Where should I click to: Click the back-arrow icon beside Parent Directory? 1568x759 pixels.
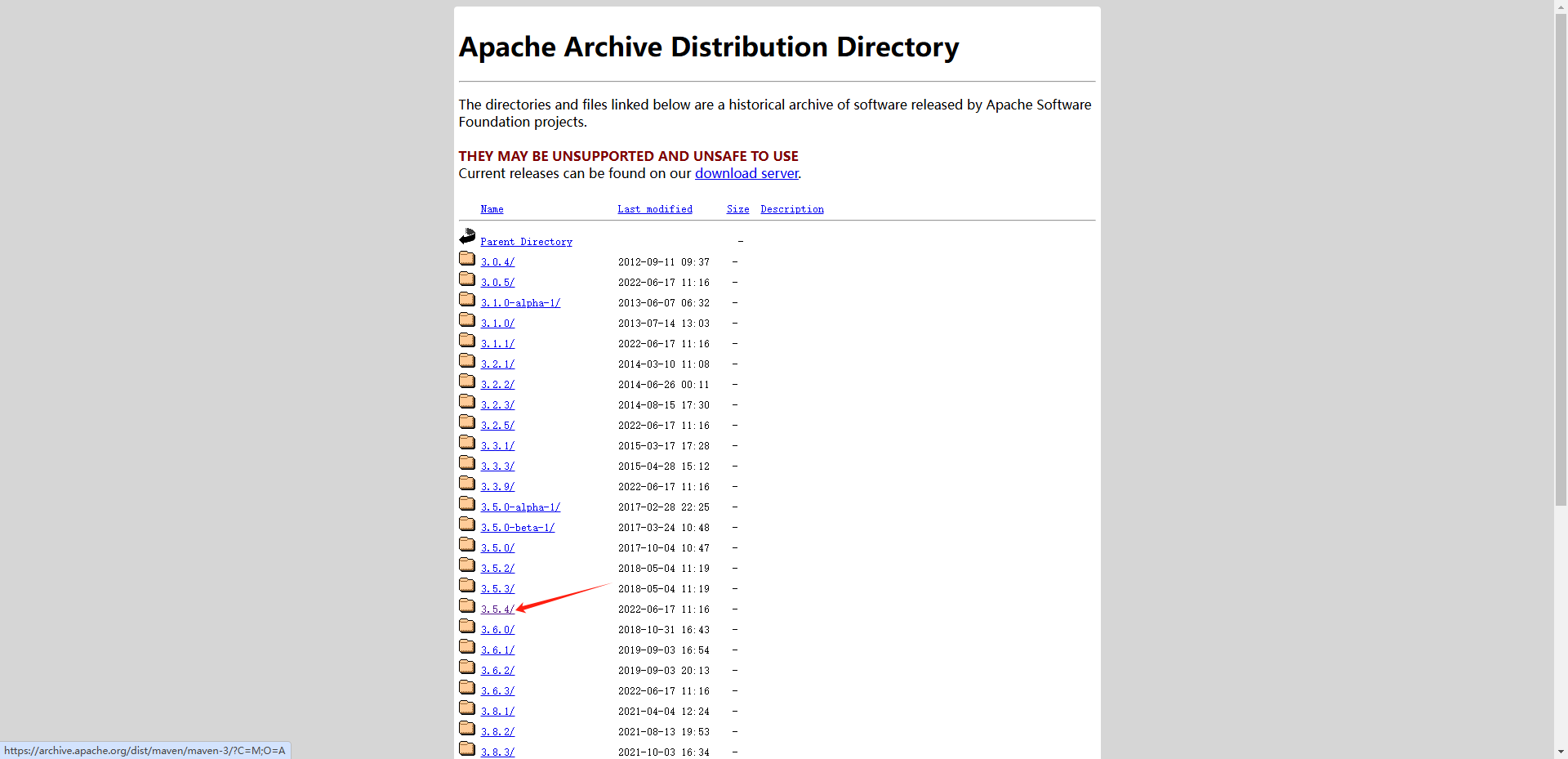(467, 237)
